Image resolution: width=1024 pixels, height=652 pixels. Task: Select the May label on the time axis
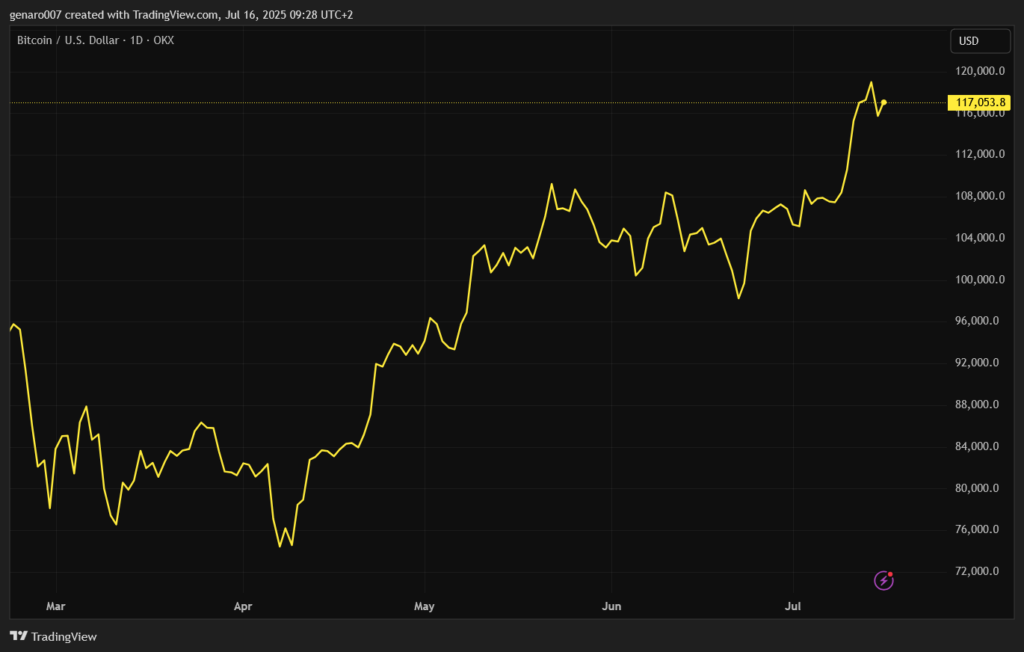coord(424,606)
